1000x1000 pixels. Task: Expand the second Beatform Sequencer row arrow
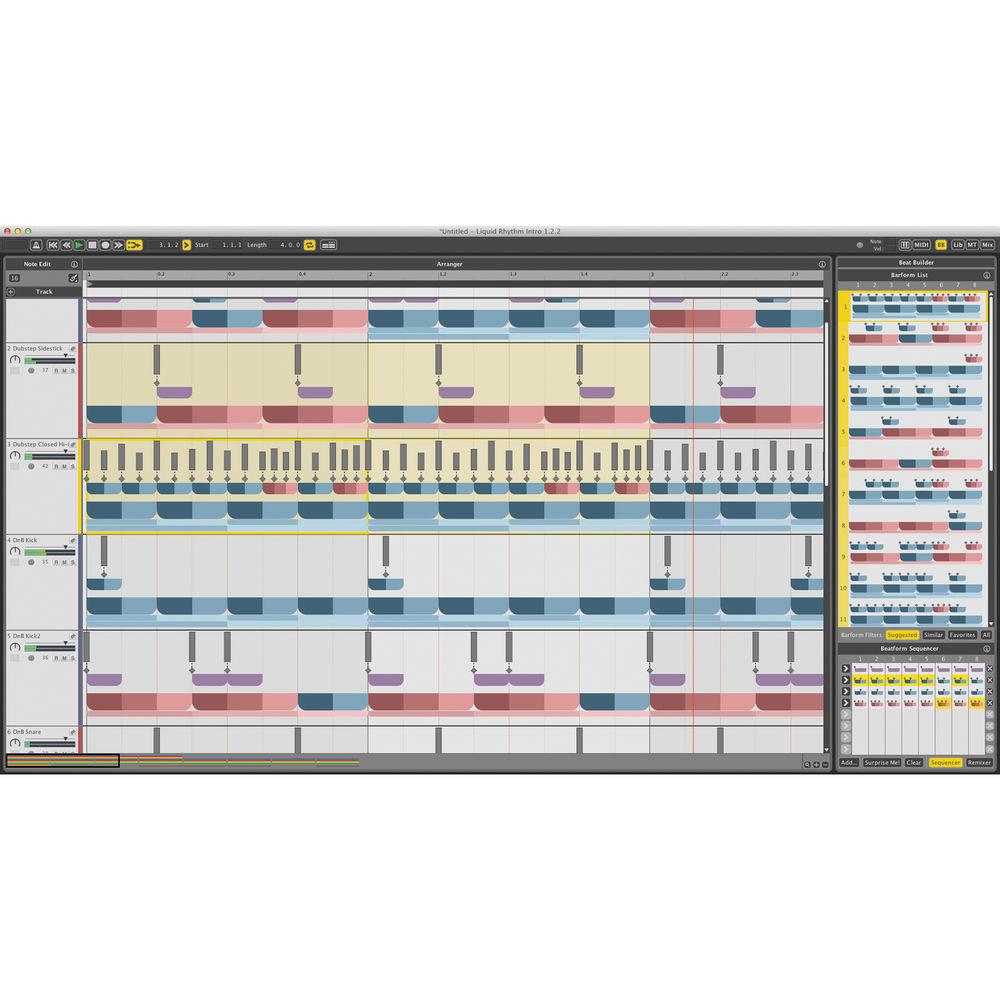(845, 680)
